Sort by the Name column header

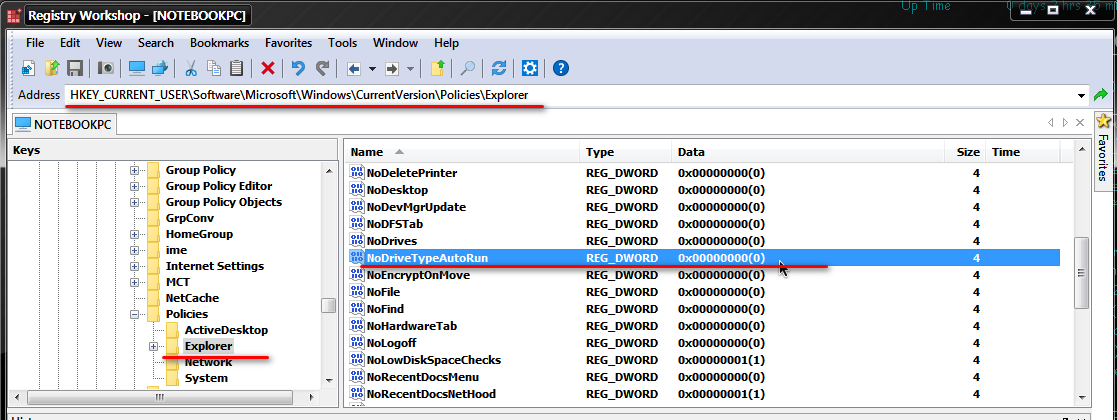pyautogui.click(x=462, y=152)
